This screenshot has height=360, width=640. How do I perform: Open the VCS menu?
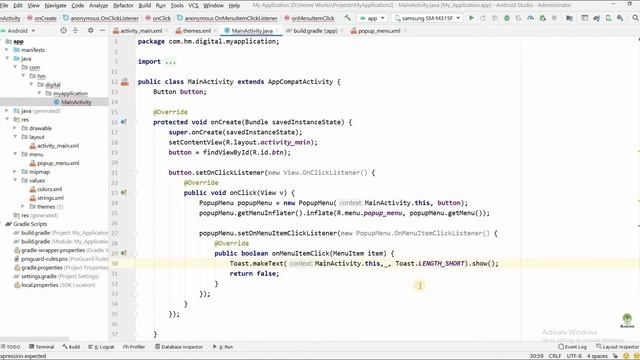pyautogui.click(x=193, y=5)
